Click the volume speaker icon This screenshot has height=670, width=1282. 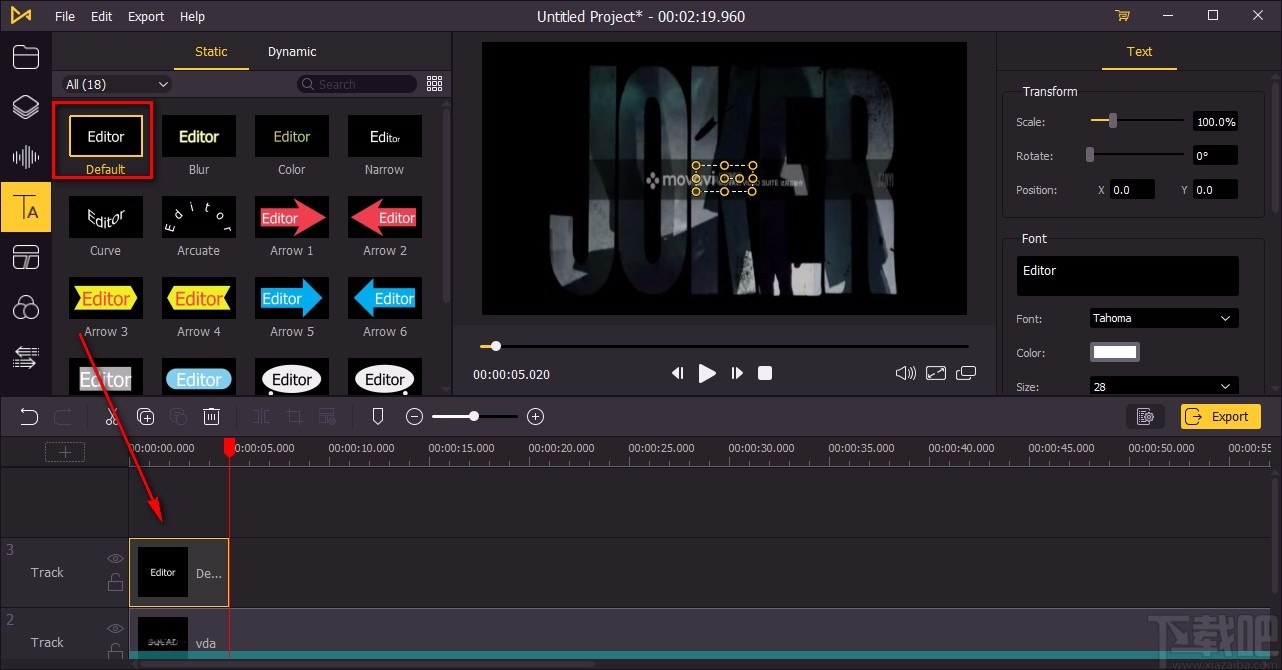(905, 373)
